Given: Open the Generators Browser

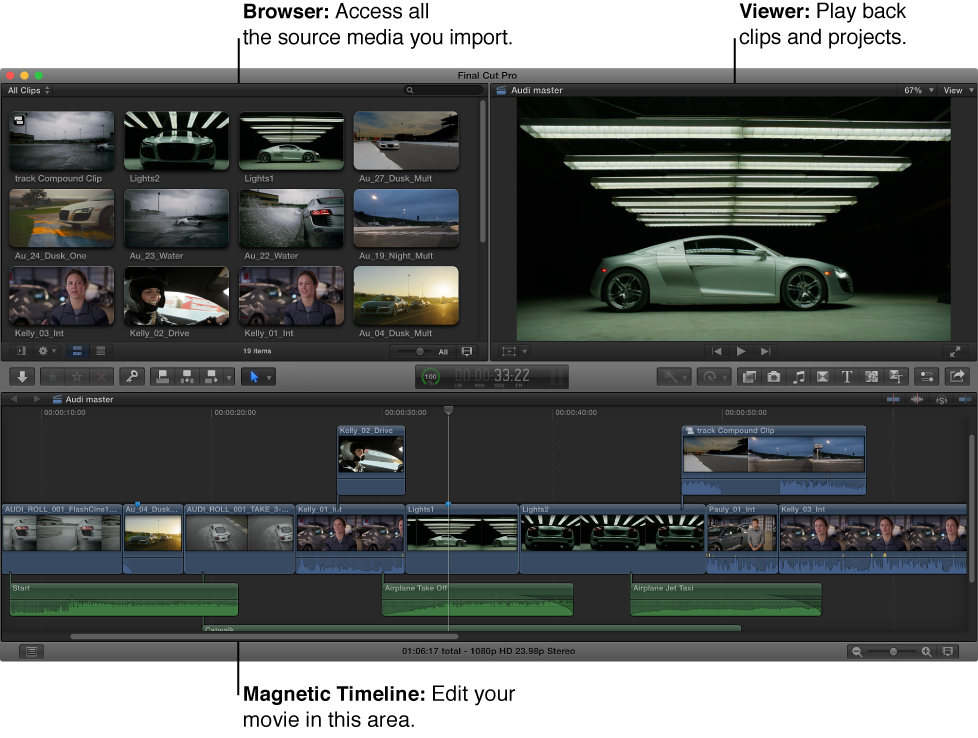Looking at the screenshot, I should click(871, 377).
